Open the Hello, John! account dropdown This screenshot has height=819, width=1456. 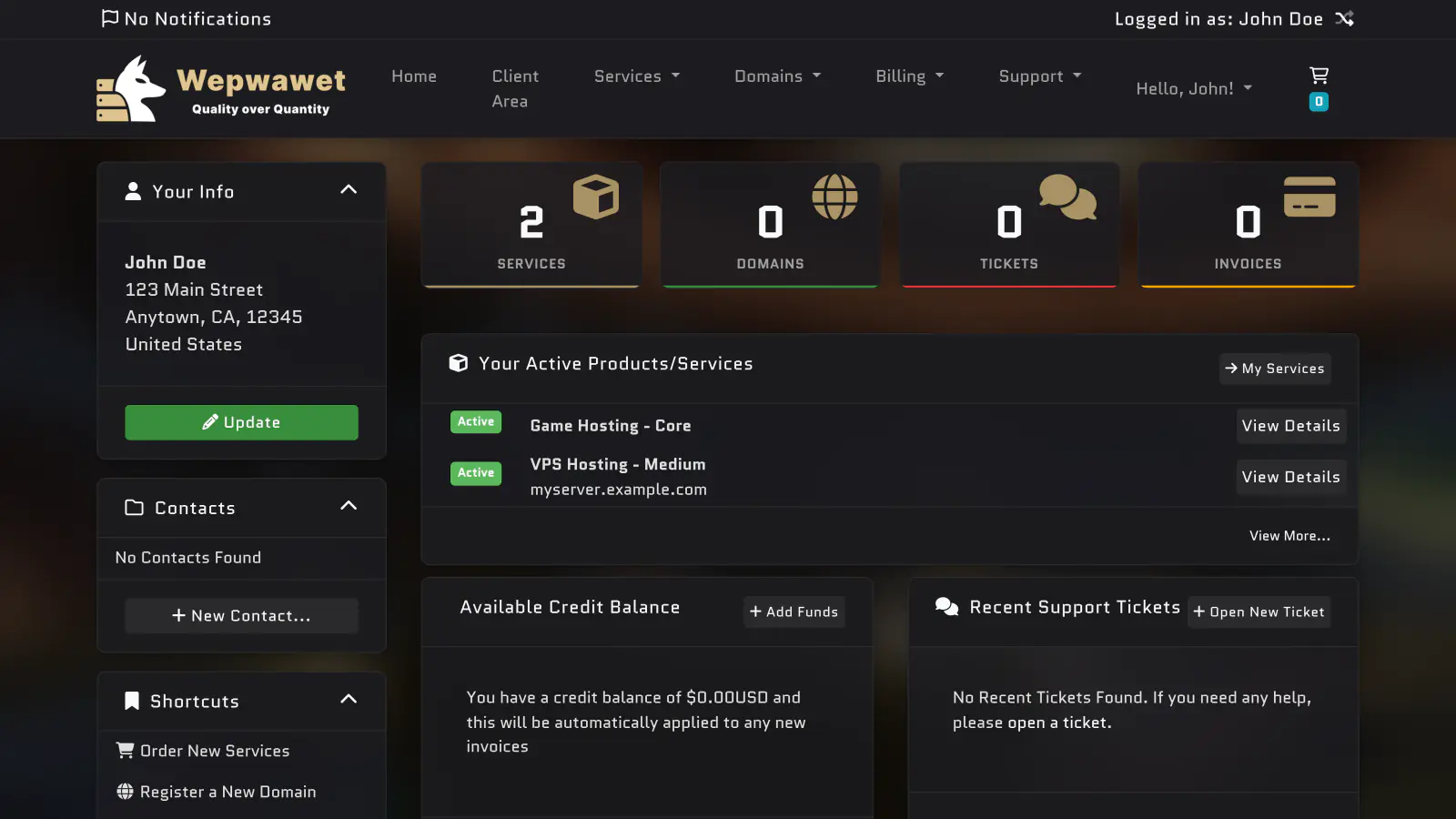(x=1194, y=88)
